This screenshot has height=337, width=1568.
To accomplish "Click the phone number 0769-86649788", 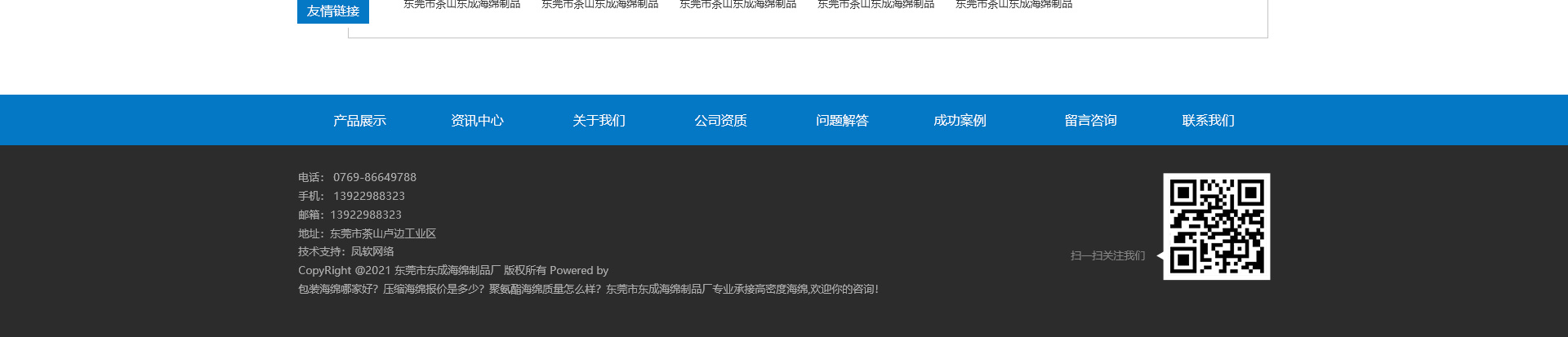I will [x=374, y=177].
